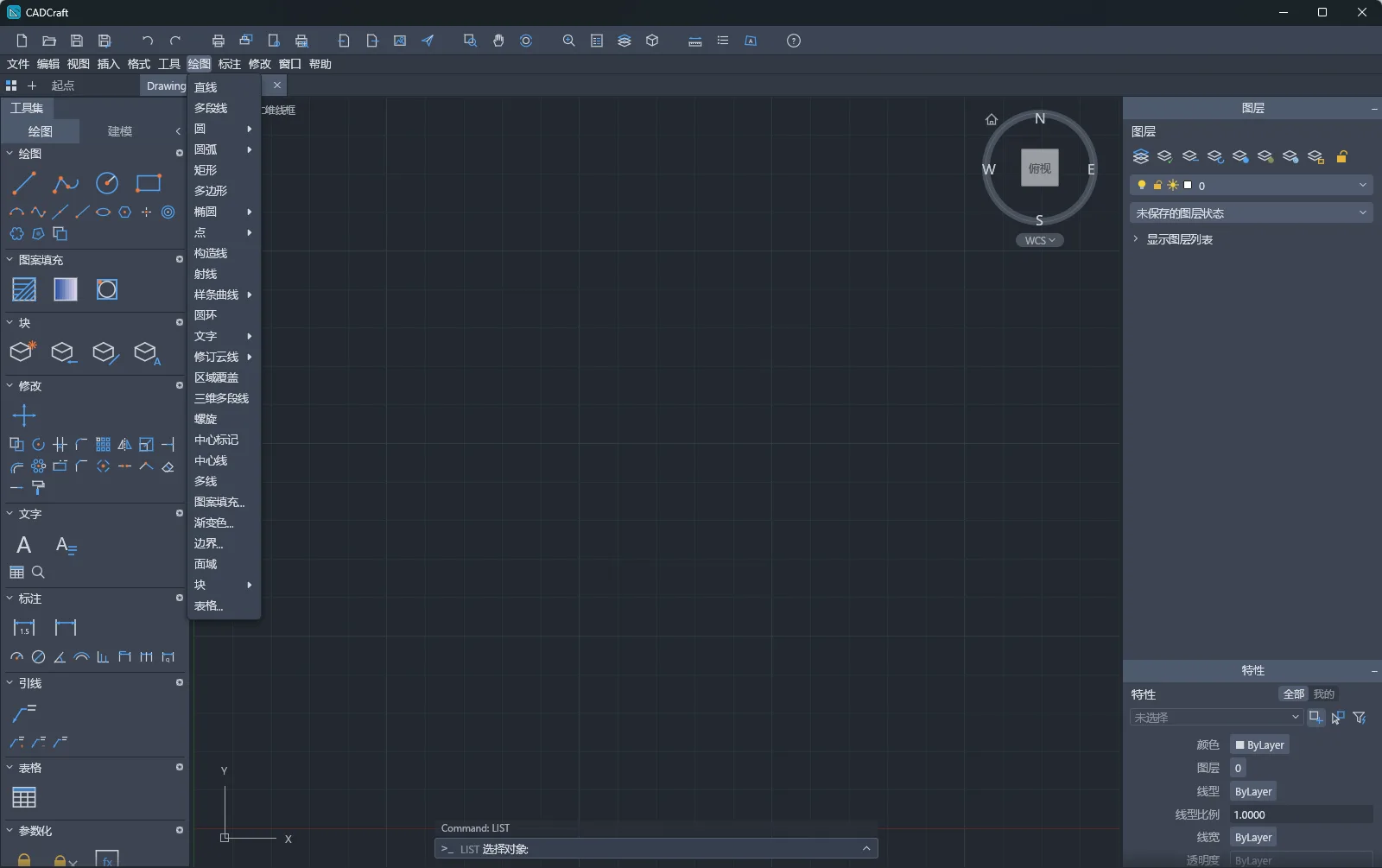The width and height of the screenshot is (1382, 868).
Task: Open the 标注 menu in the menu bar
Action: click(229, 64)
